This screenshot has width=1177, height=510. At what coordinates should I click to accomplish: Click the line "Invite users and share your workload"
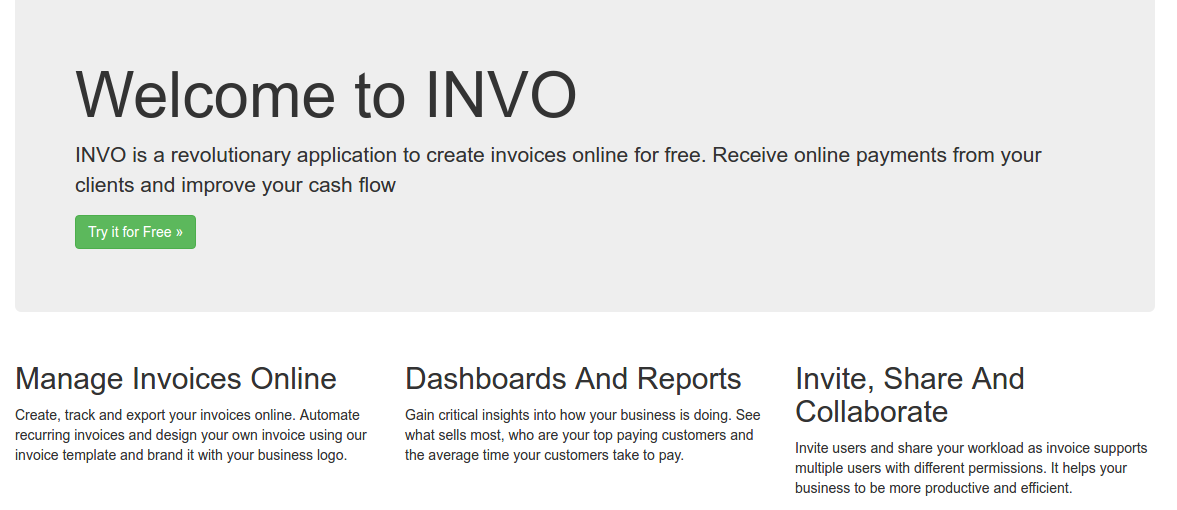pyautogui.click(x=971, y=448)
